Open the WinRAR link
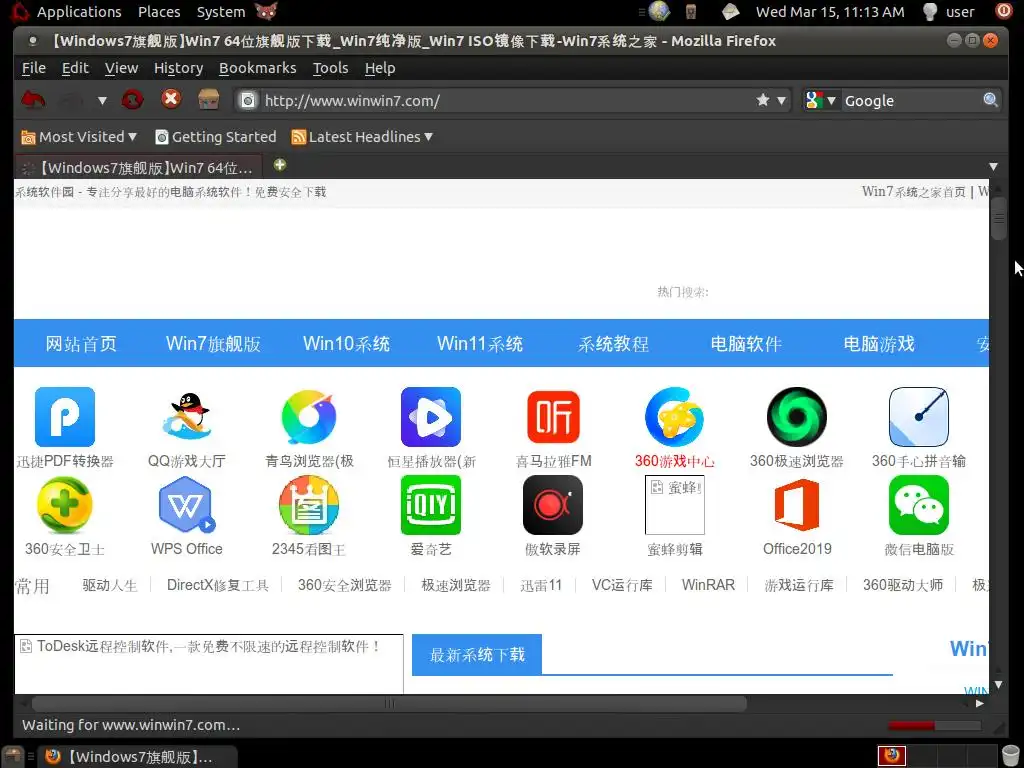The image size is (1024, 768). [x=708, y=585]
